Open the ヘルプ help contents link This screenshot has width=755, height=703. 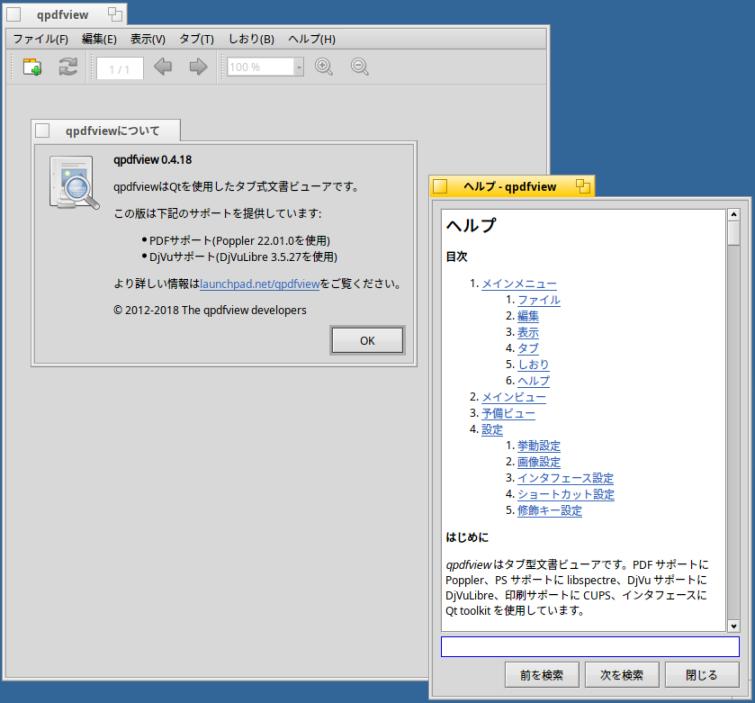534,381
